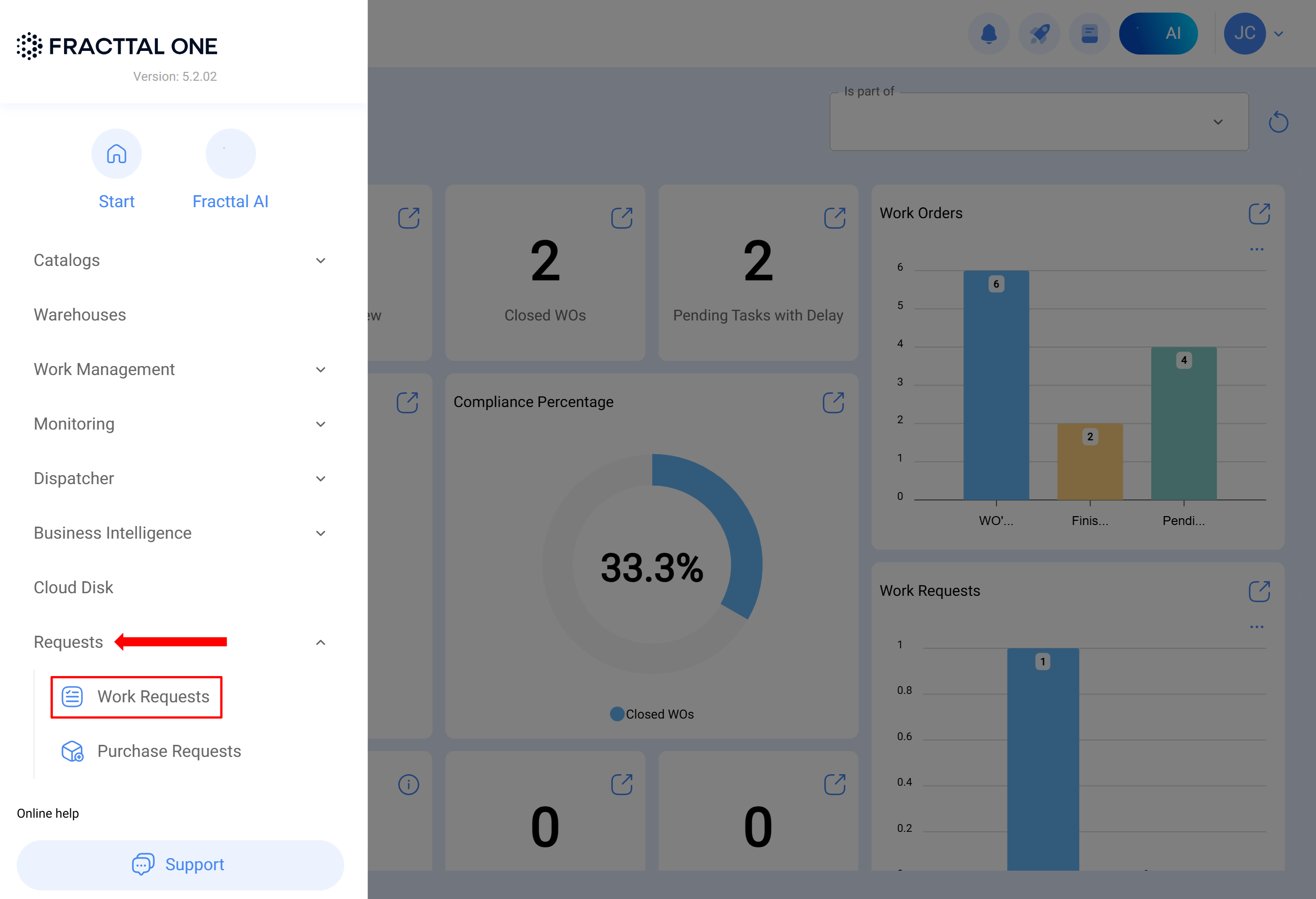Image resolution: width=1316 pixels, height=899 pixels.
Task: Open the book documentation icon
Action: [1089, 34]
